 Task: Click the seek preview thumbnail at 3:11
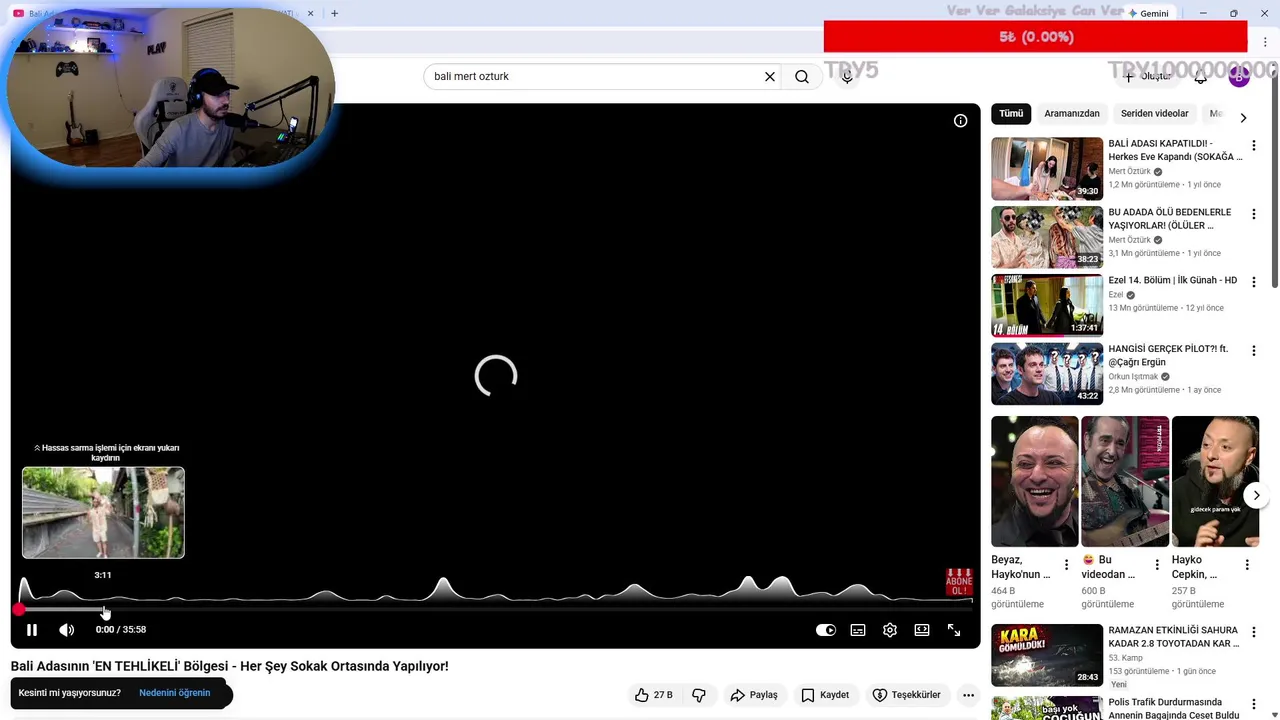coord(103,512)
